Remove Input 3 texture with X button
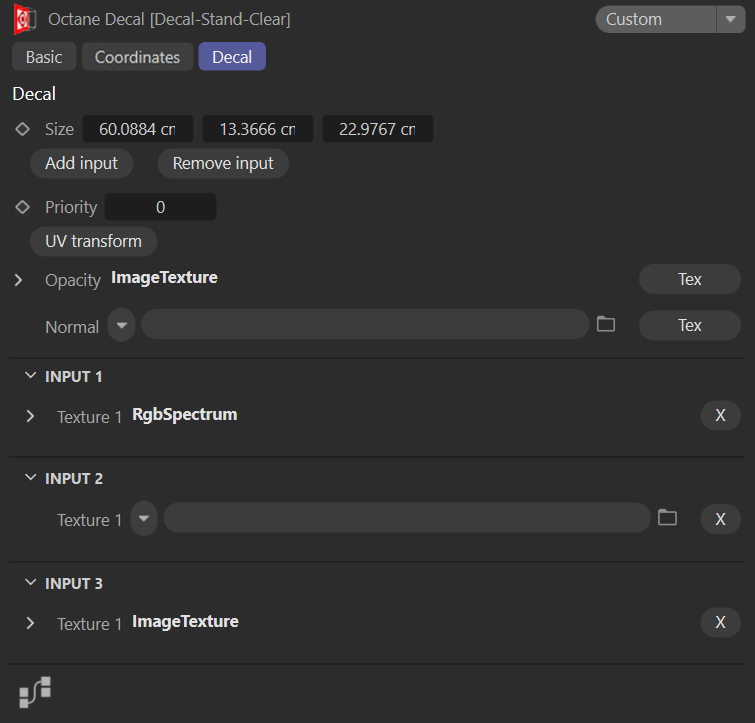This screenshot has width=755, height=723. pos(720,622)
